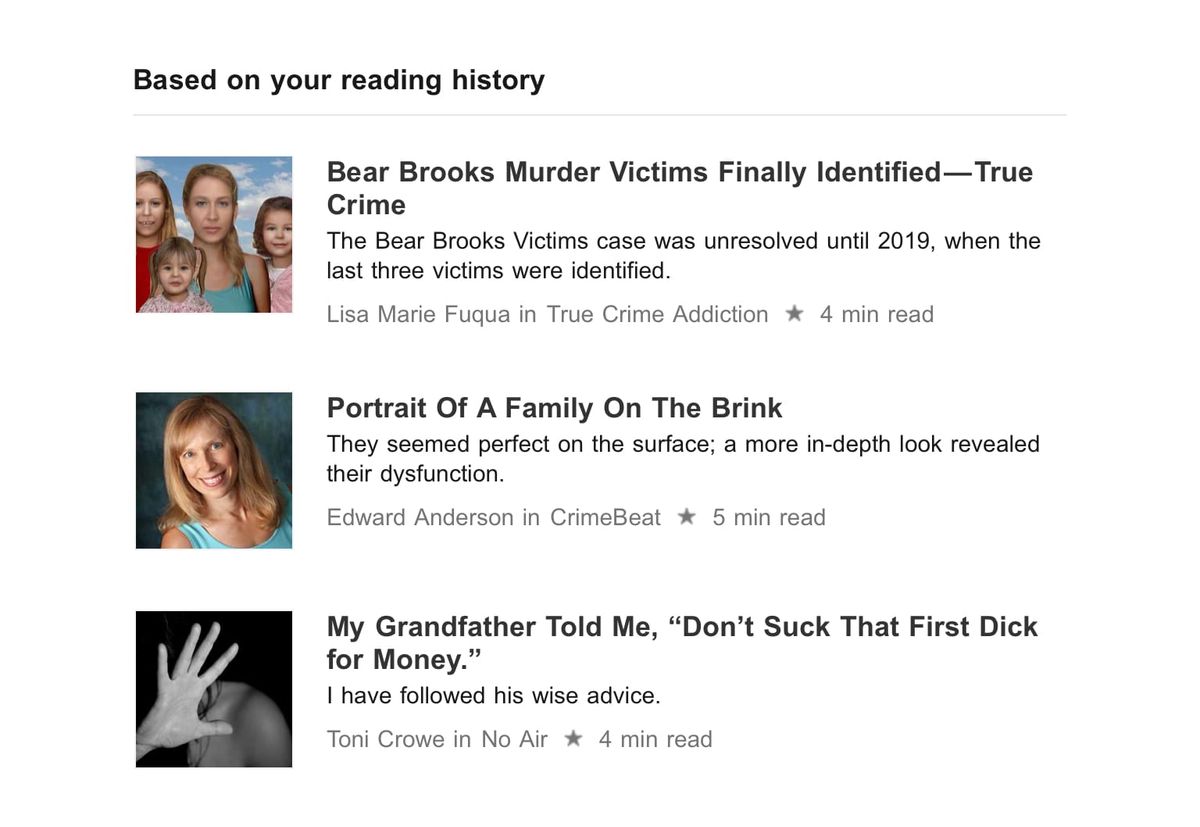Click the 'Based on your reading history' heading
The width and height of the screenshot is (1200, 827).
coord(339,80)
